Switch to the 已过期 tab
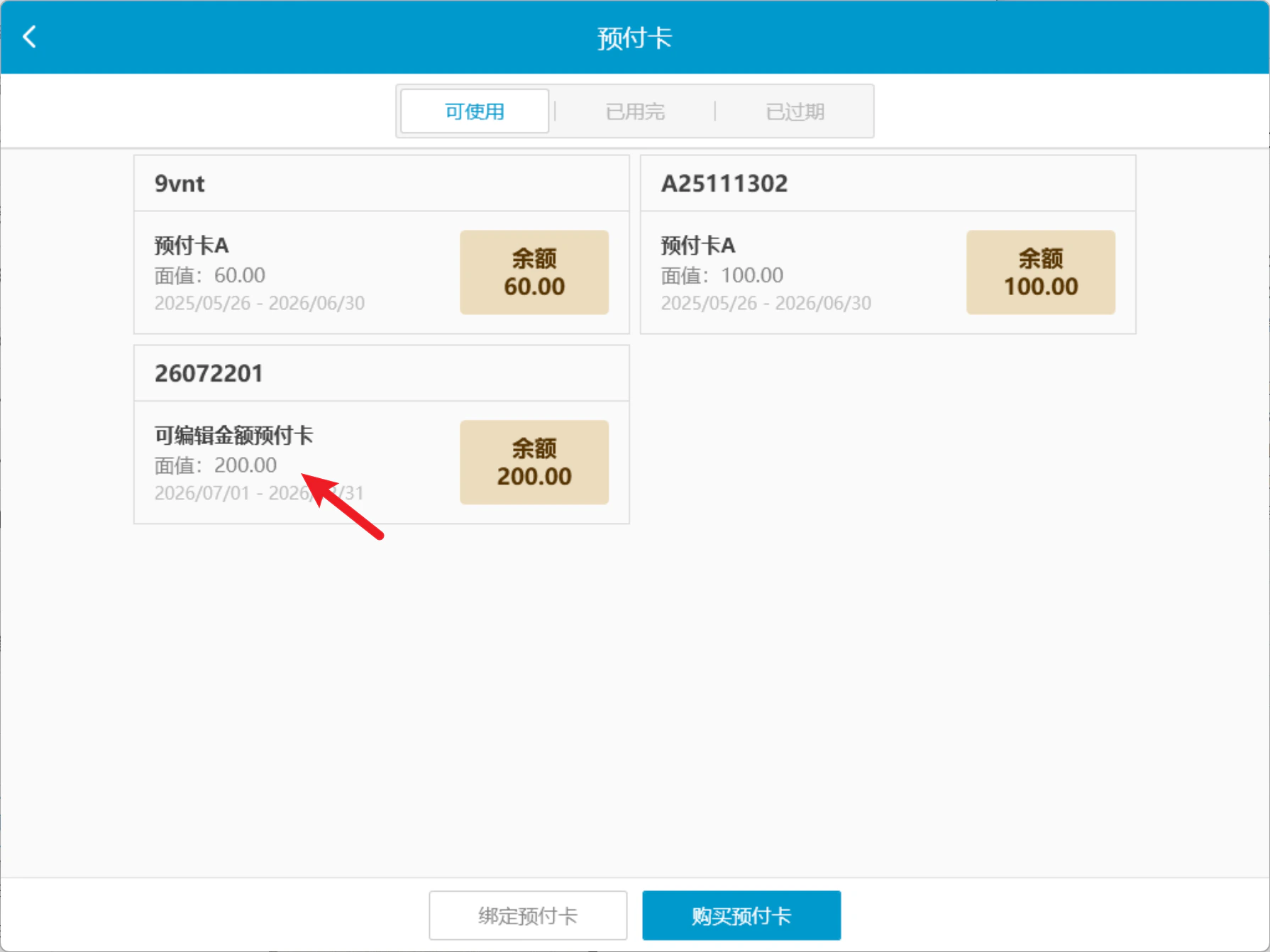This screenshot has width=1270, height=952. point(795,111)
